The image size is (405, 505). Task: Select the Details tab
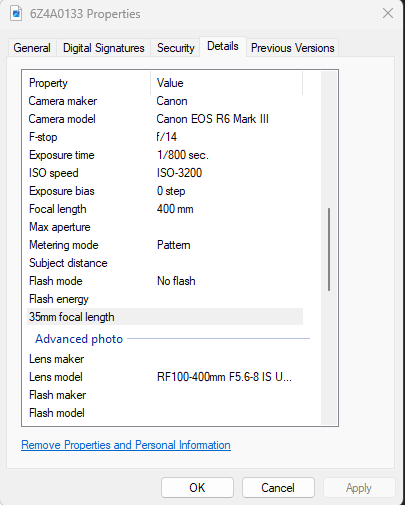coord(223,46)
